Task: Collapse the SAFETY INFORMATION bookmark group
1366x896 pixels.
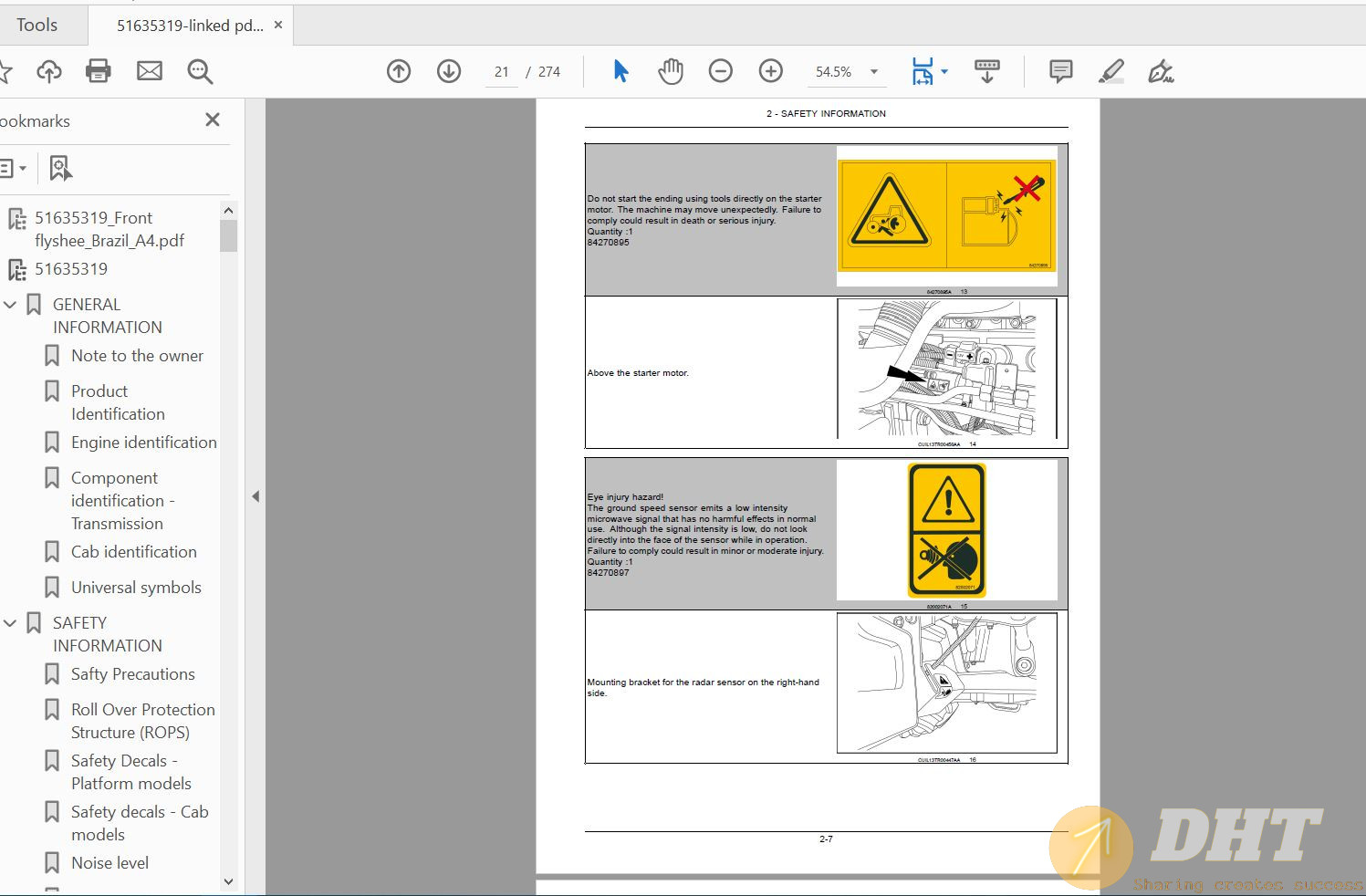Action: click(x=11, y=623)
